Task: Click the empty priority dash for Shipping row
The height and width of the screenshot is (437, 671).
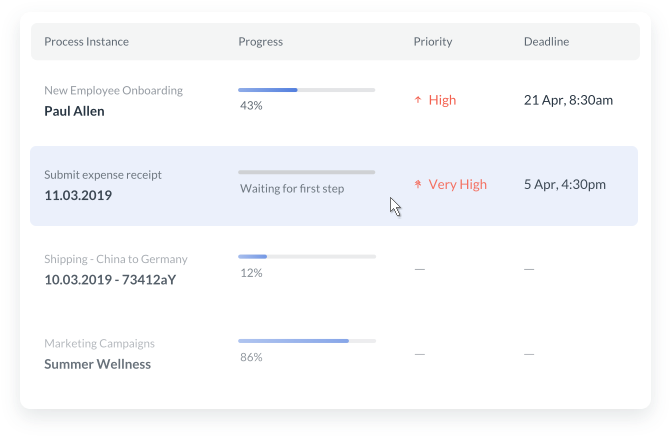Action: 420,269
